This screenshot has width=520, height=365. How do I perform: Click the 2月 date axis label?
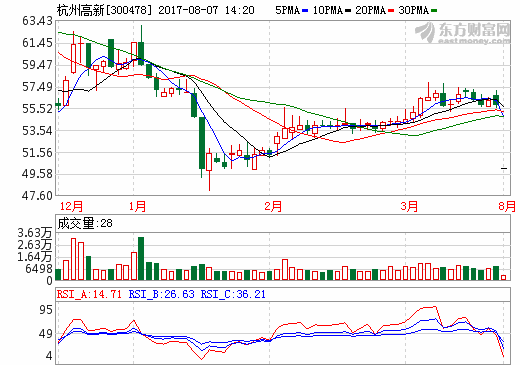click(x=273, y=206)
